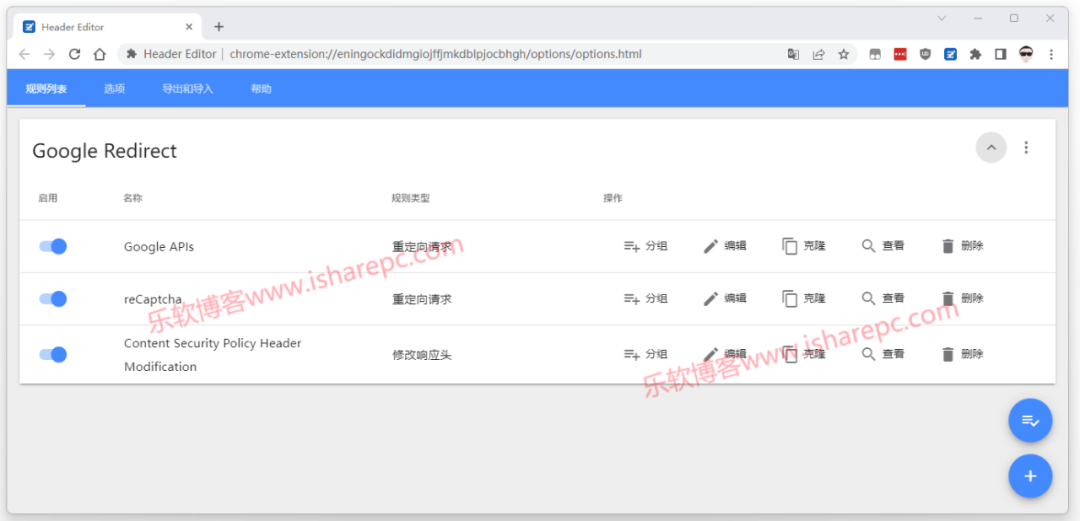Viewport: 1080px width, 521px height.
Task: Bookmark this page with star
Action: click(x=843, y=54)
